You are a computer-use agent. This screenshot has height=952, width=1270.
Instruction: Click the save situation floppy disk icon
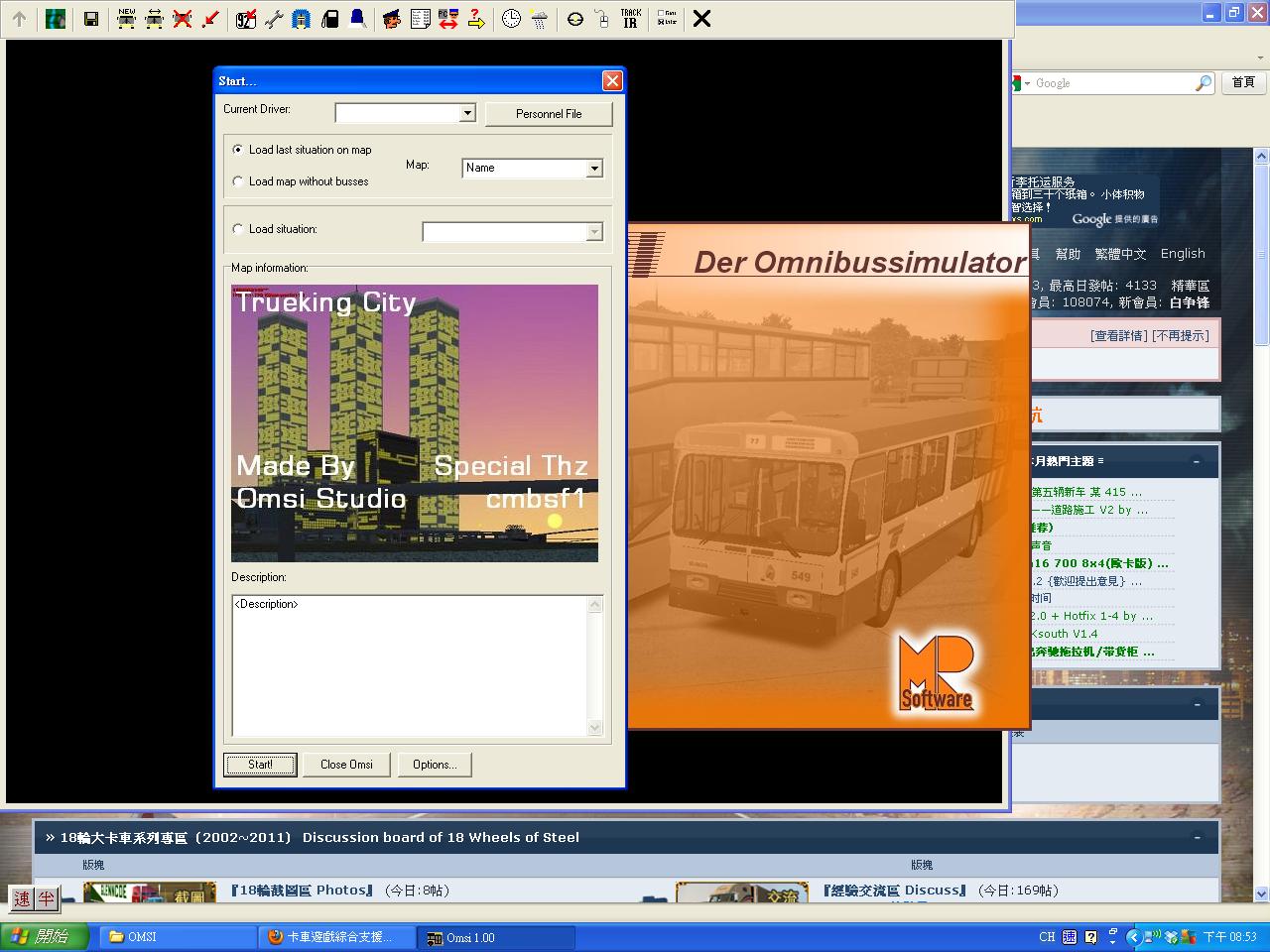[x=91, y=19]
